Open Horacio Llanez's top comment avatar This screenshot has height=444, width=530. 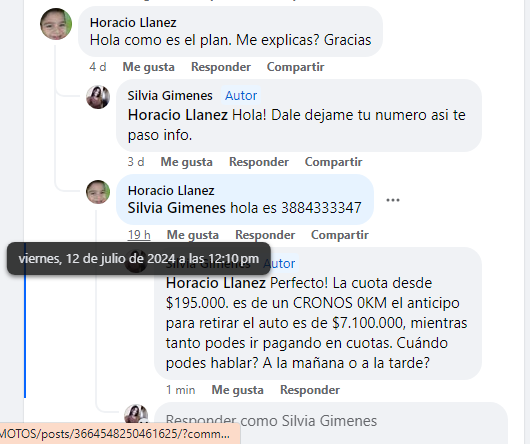pyautogui.click(x=56, y=24)
